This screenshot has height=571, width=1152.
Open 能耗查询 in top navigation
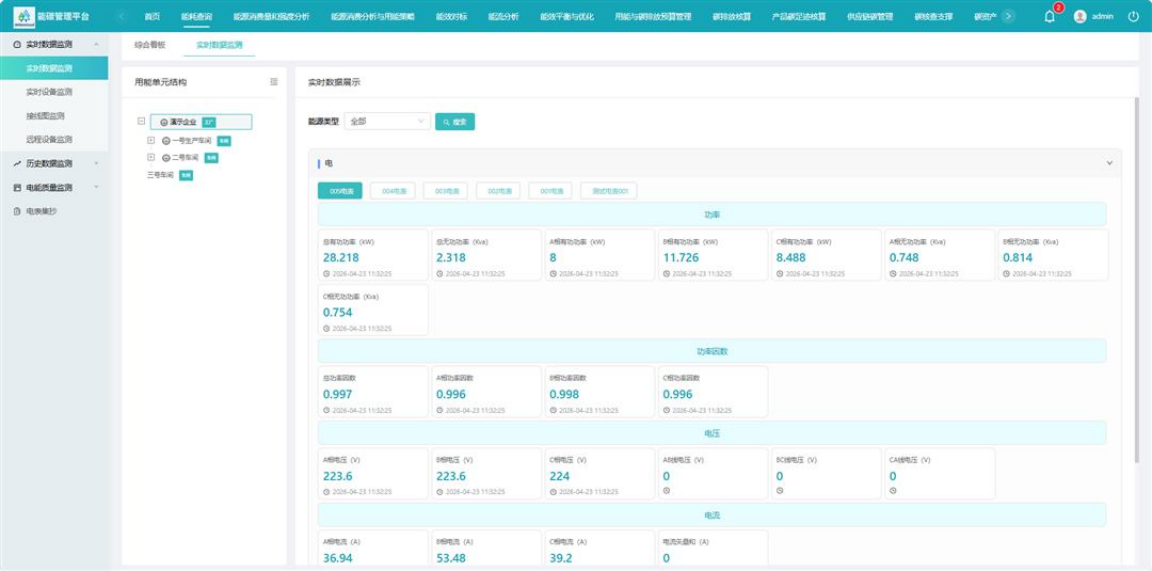197,16
